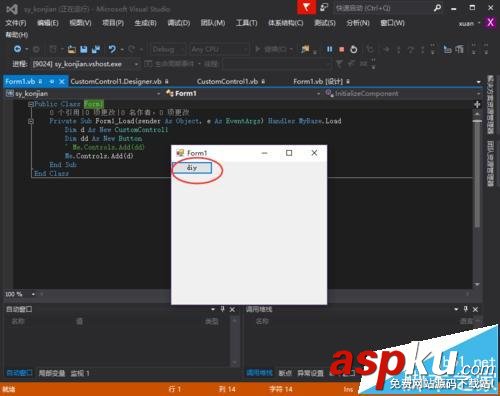The image size is (500, 396).
Task: Switch to CustomControl1.Designer.vb tab
Action: click(x=116, y=81)
